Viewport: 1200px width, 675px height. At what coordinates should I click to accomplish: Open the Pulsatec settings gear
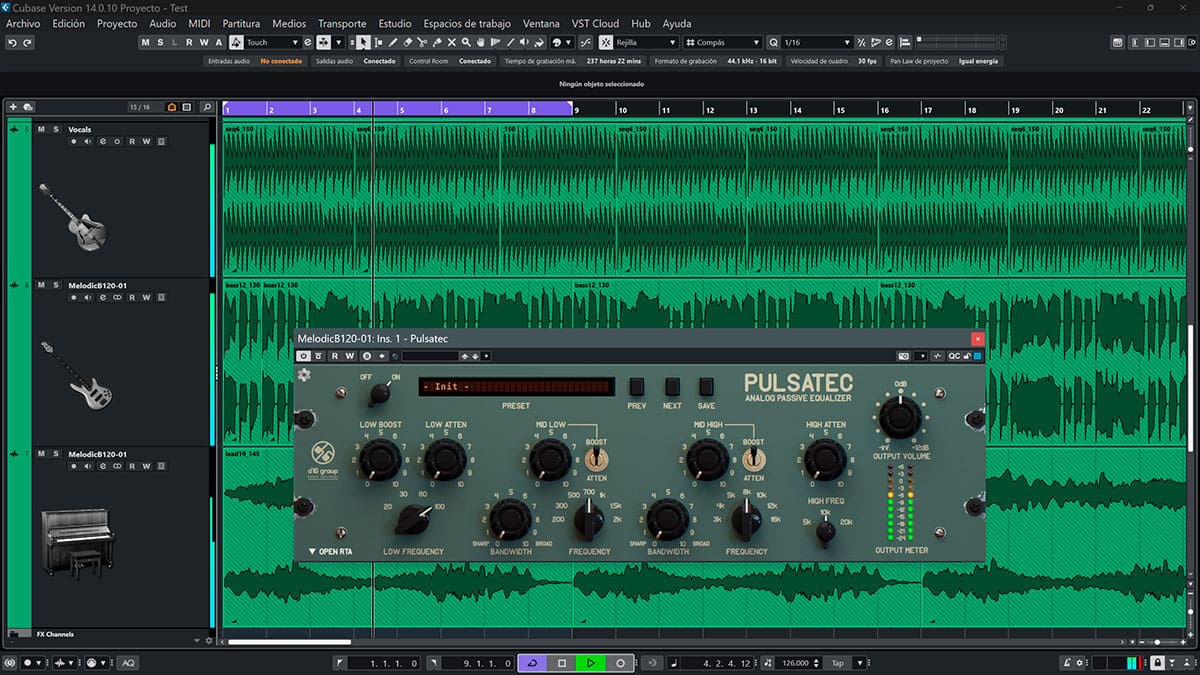point(304,375)
